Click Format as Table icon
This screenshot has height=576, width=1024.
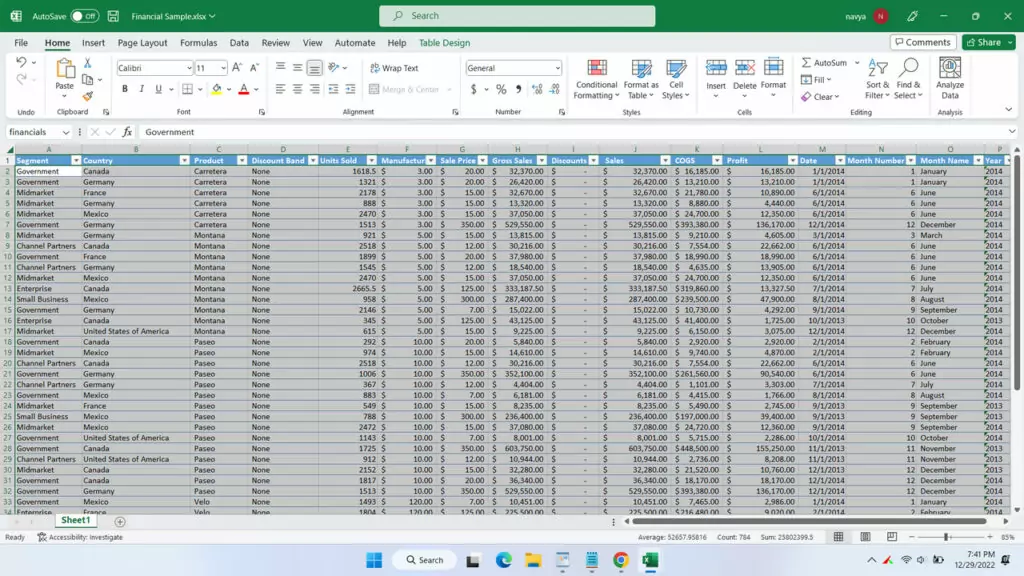tap(641, 79)
